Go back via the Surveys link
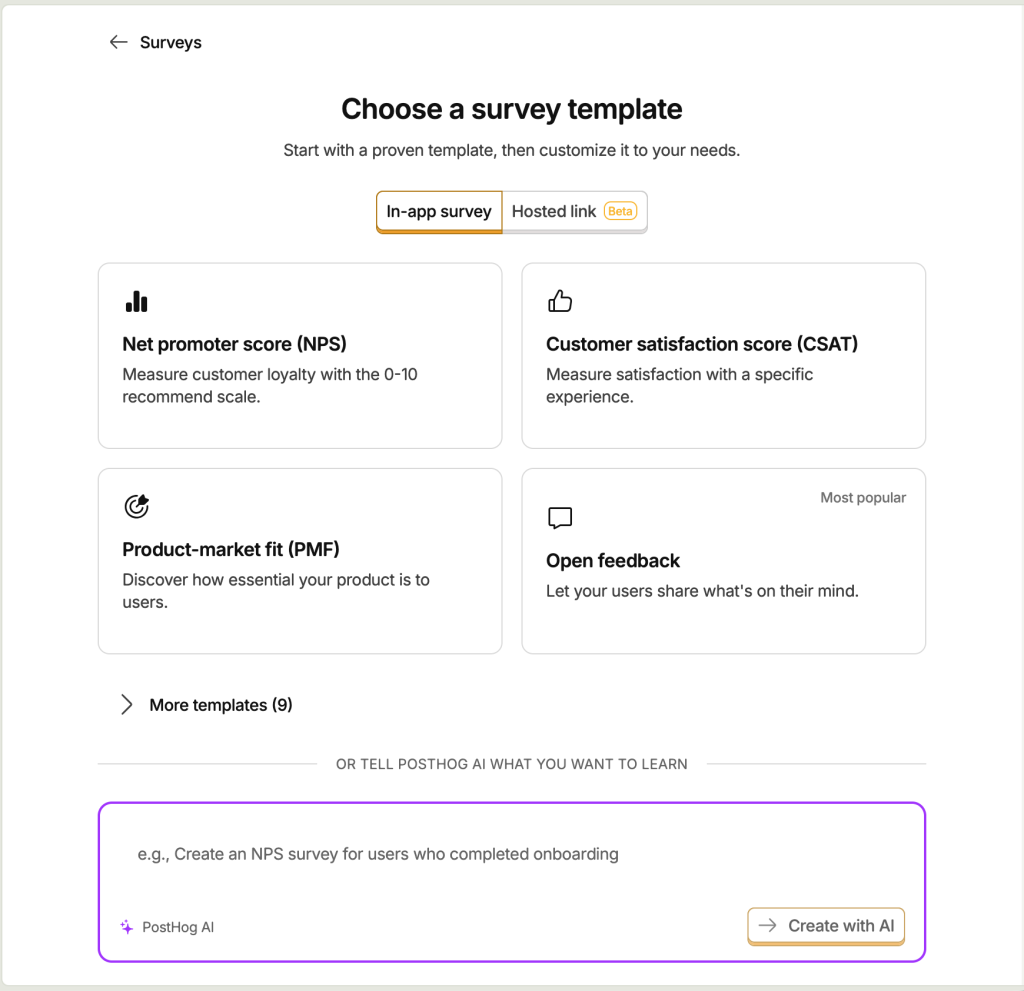This screenshot has width=1024, height=991. tap(170, 42)
